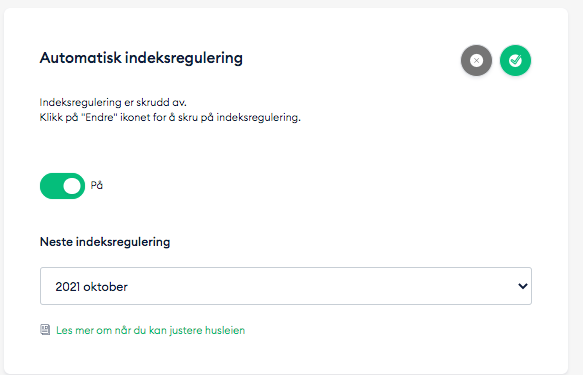Confirm changes with the green checkmark icon

(515, 61)
